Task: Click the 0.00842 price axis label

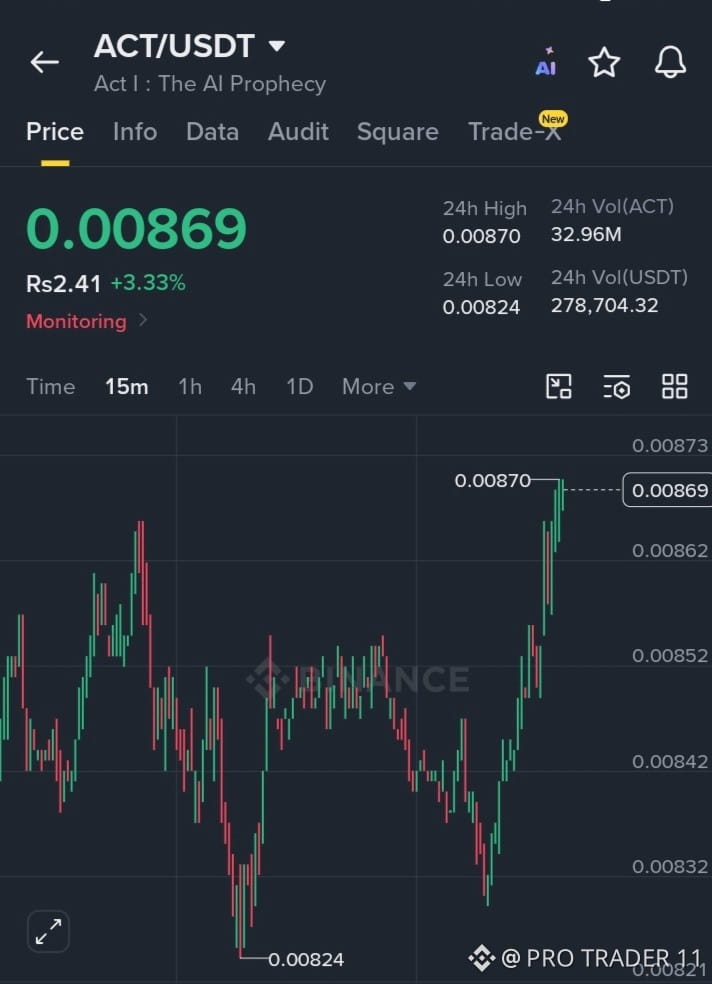Action: (669, 762)
